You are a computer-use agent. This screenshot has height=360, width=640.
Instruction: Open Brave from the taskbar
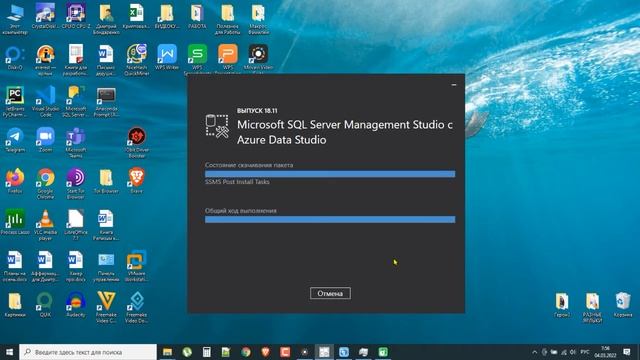point(265,352)
